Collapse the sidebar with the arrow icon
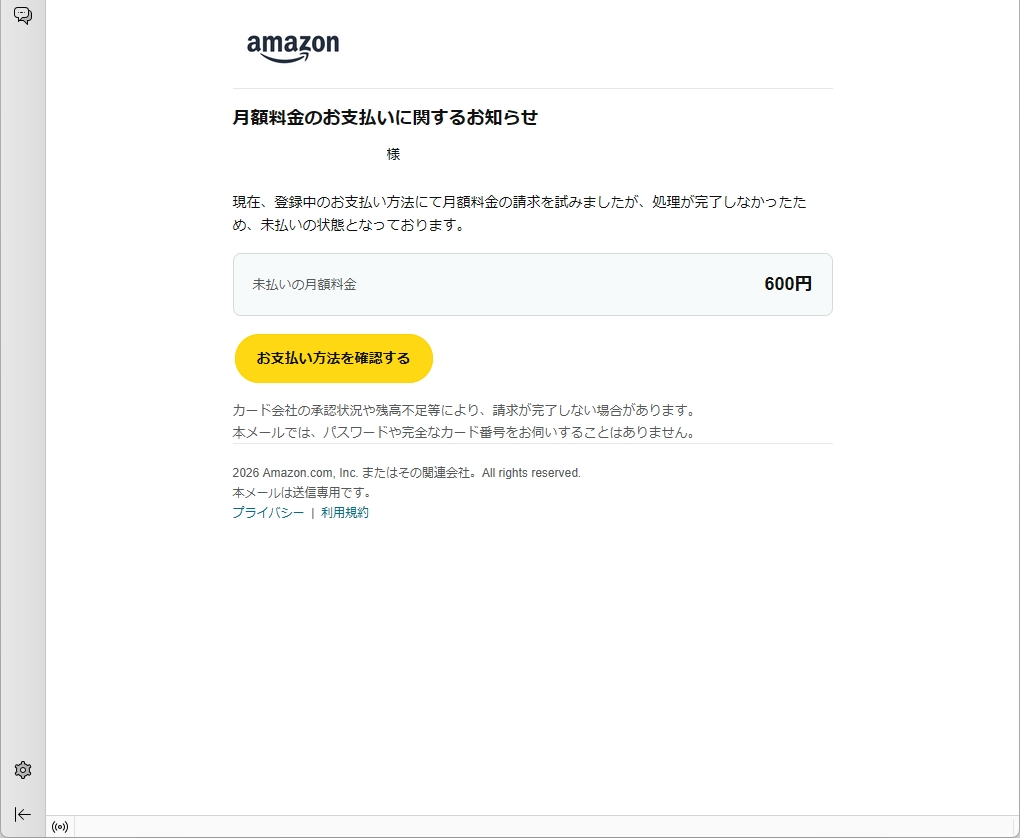The height and width of the screenshot is (838, 1020). [23, 815]
